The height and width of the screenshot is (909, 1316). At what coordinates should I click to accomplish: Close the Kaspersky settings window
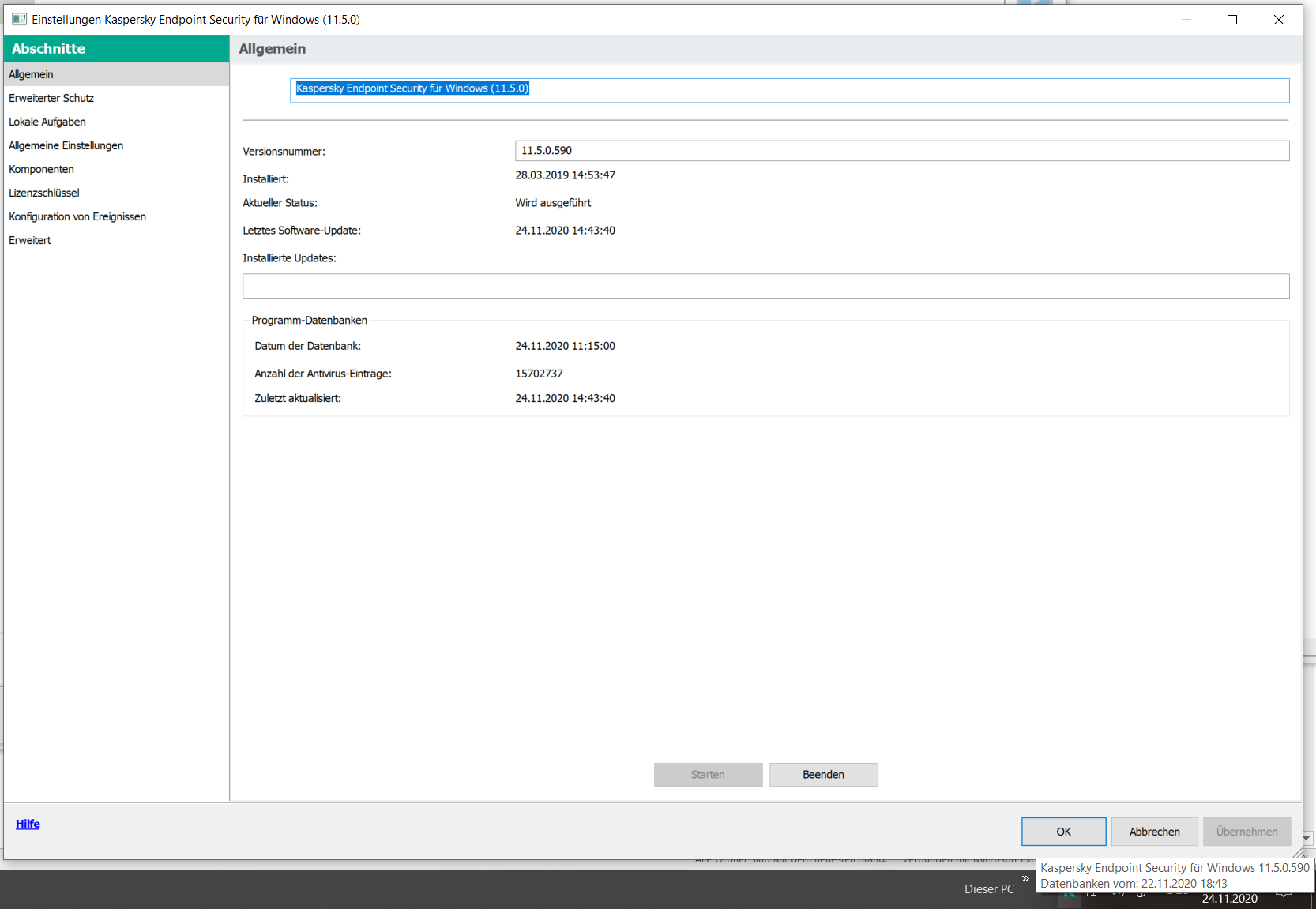[1279, 20]
